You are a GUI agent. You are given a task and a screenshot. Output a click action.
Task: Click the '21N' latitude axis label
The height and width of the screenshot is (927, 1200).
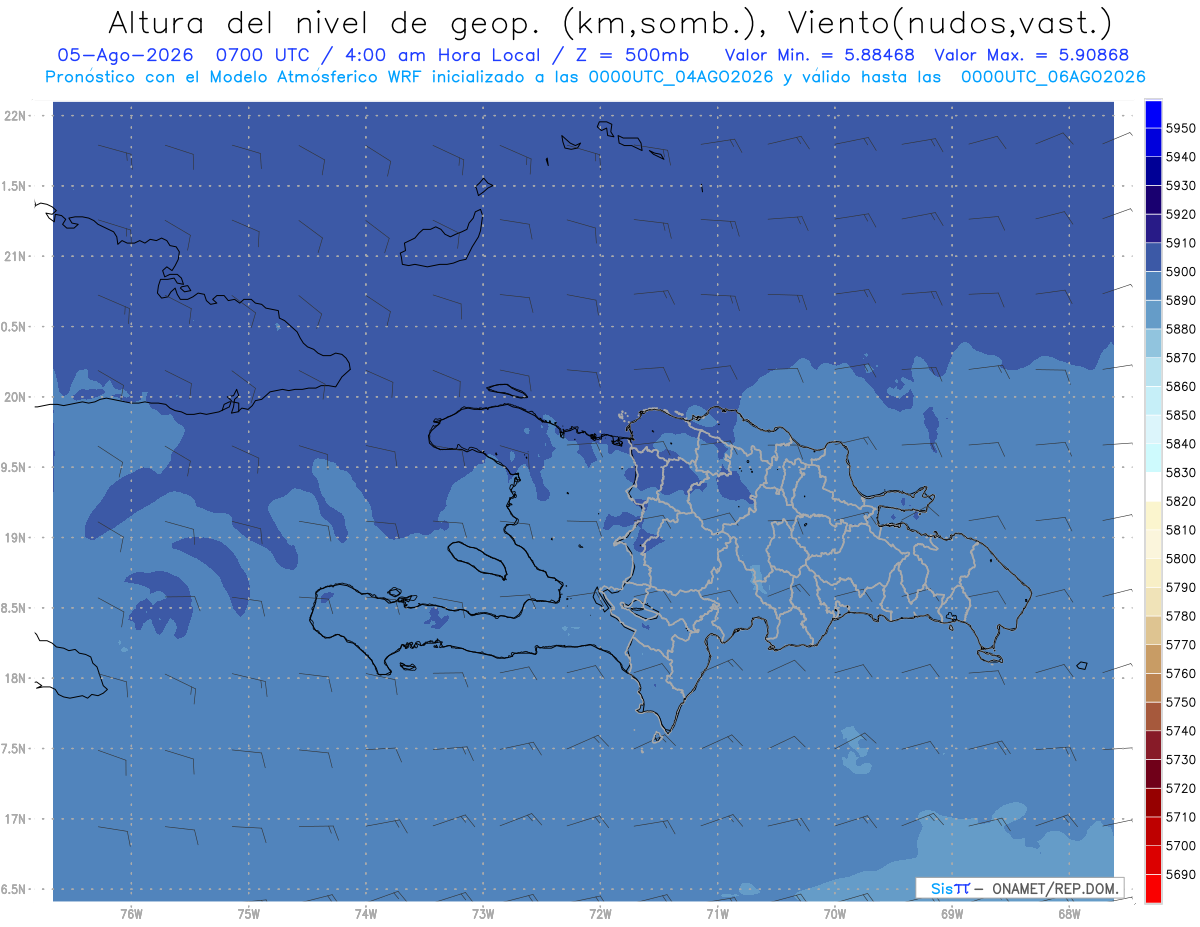coord(17,257)
